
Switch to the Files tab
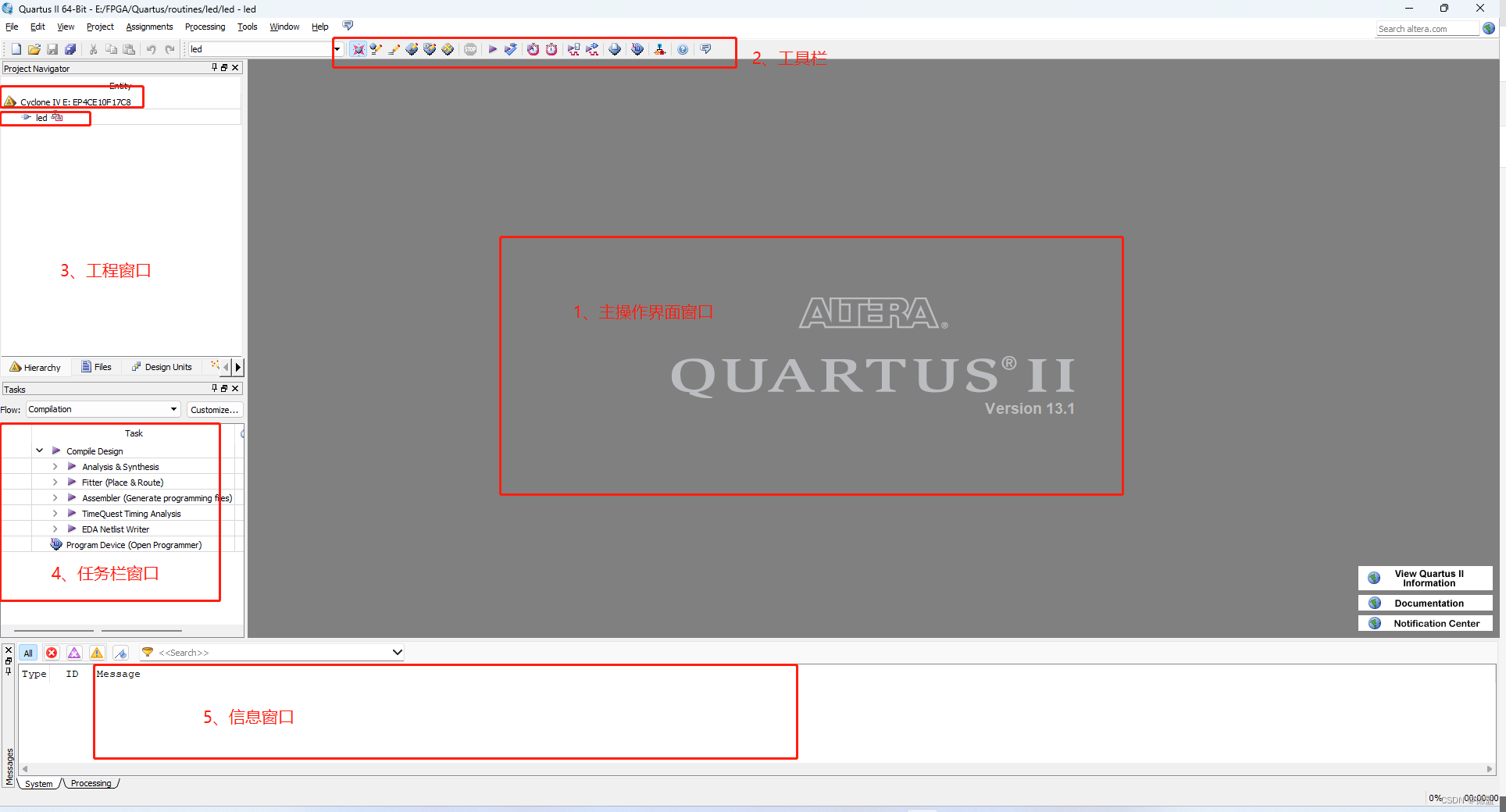point(97,367)
